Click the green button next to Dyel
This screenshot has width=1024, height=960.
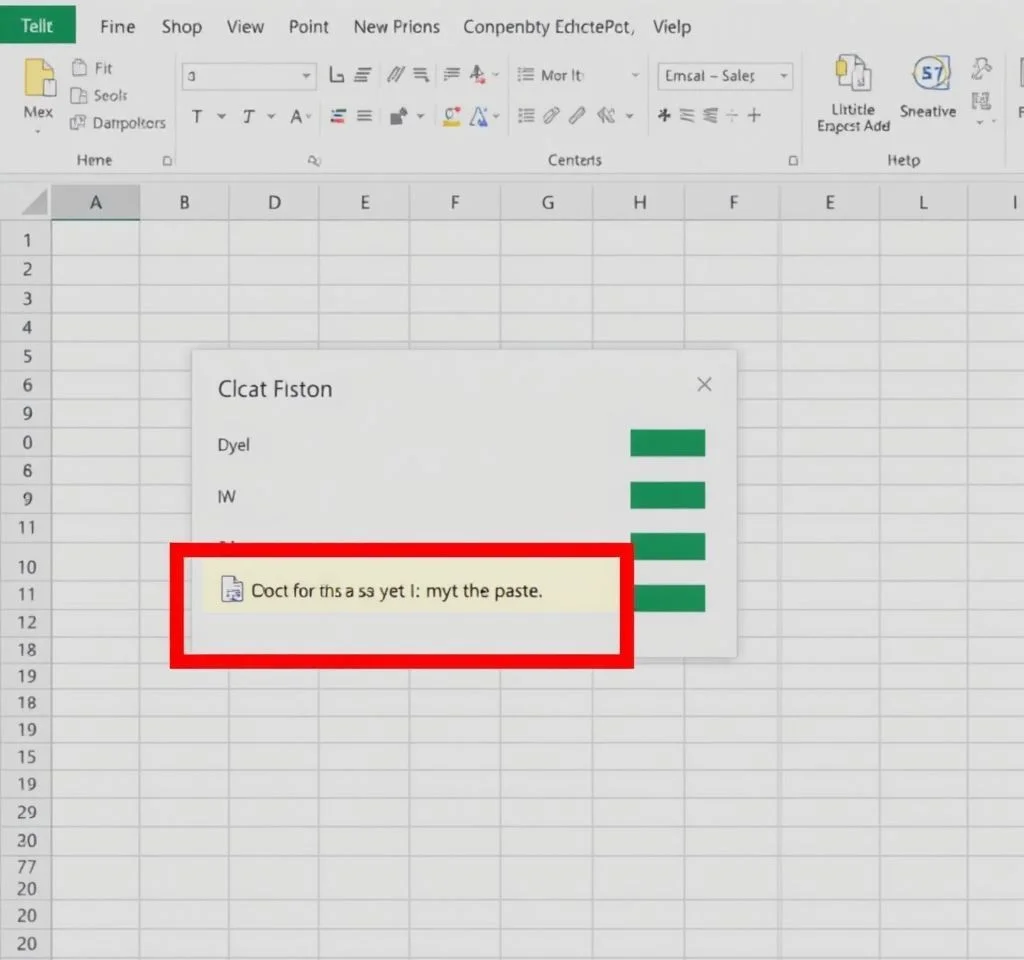pyautogui.click(x=667, y=443)
